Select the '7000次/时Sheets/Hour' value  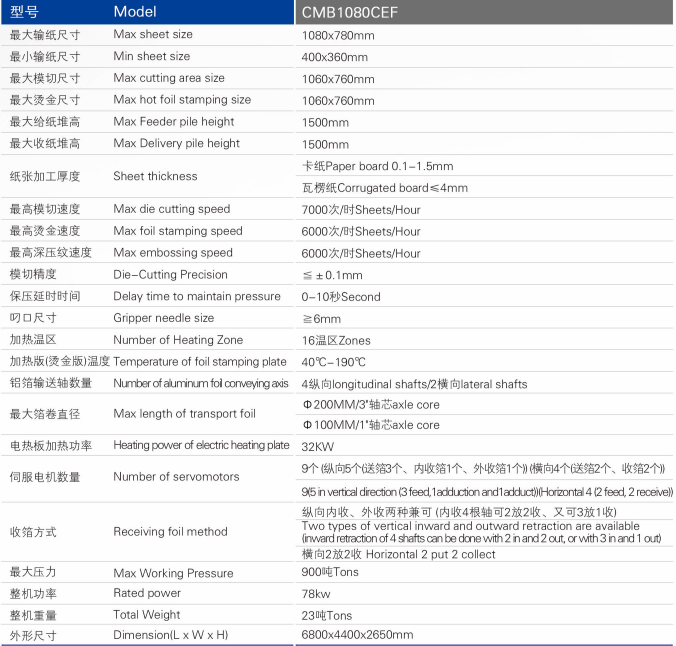[361, 210]
